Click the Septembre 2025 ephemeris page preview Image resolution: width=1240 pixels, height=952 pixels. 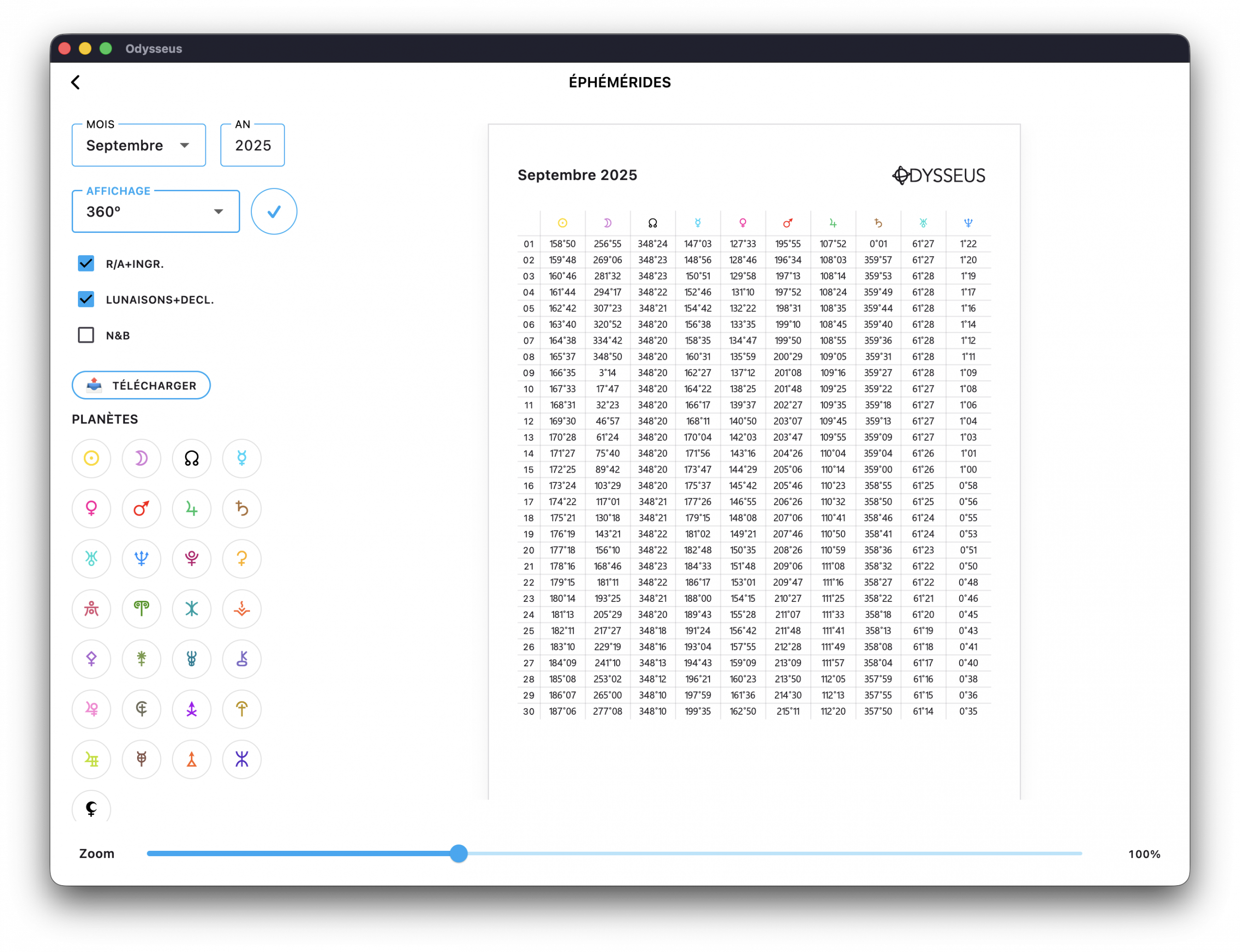point(754,462)
